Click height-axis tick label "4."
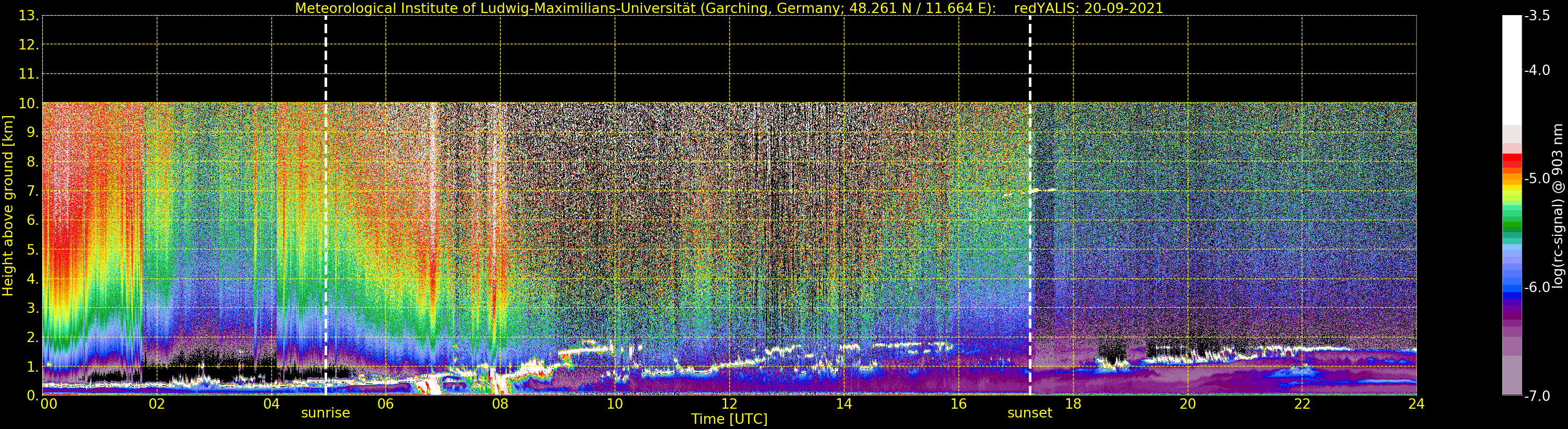 click(33, 279)
